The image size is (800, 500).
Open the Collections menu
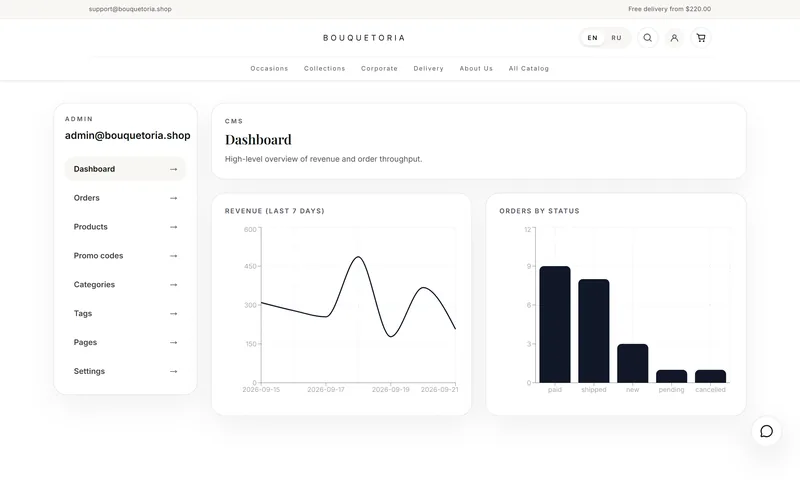point(324,68)
